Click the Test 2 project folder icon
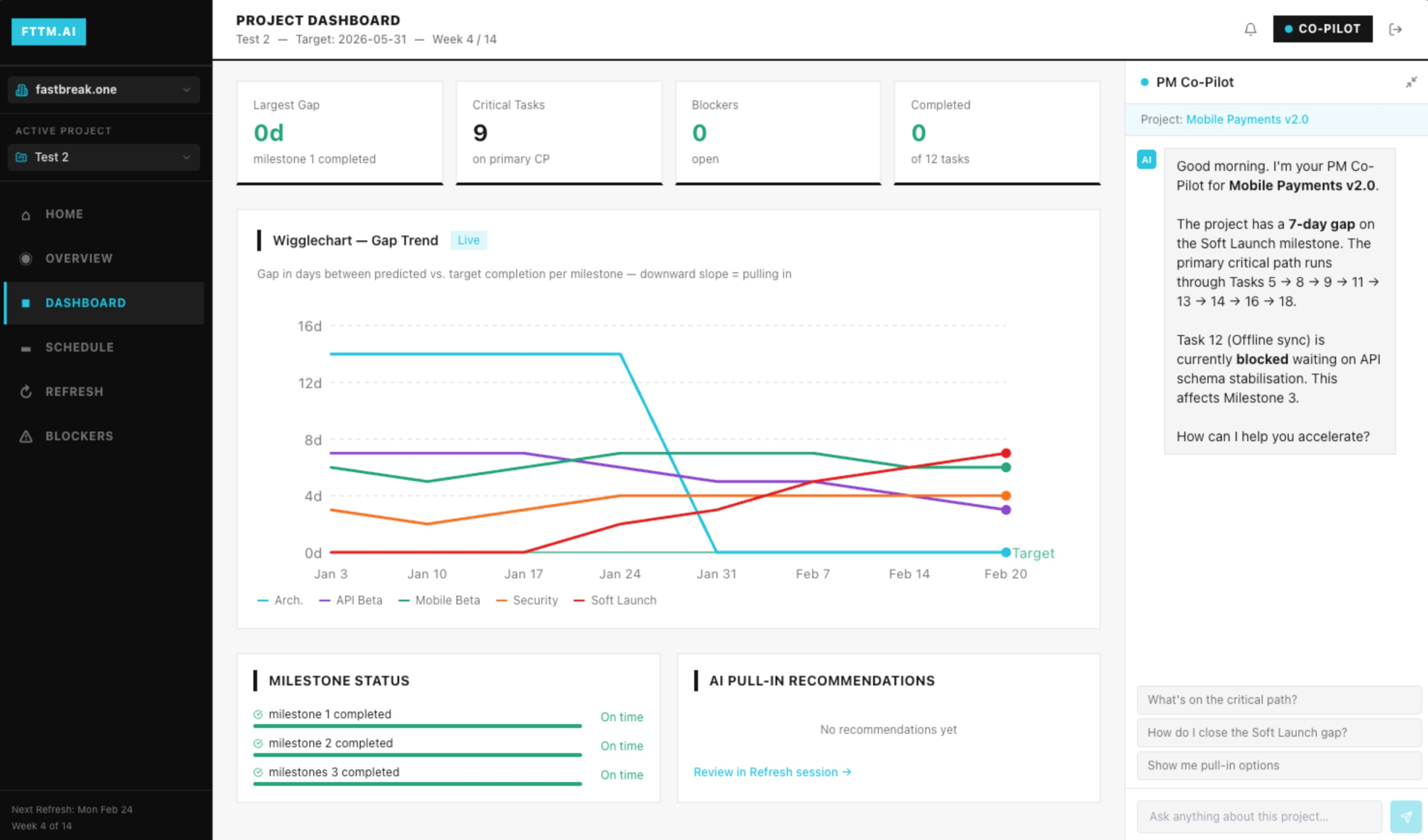Screen dimensions: 1428x840 22,157
